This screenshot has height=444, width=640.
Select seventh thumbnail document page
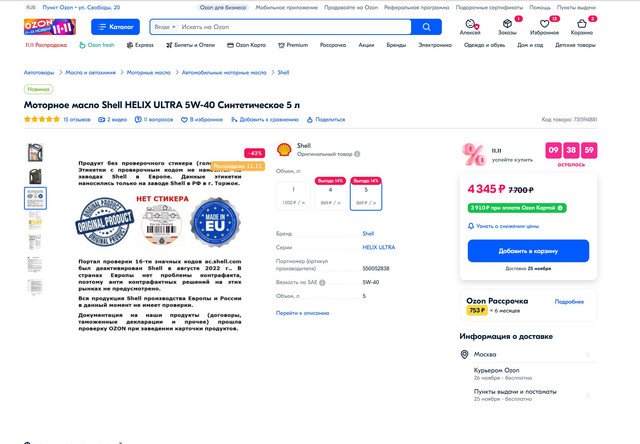tap(36, 287)
